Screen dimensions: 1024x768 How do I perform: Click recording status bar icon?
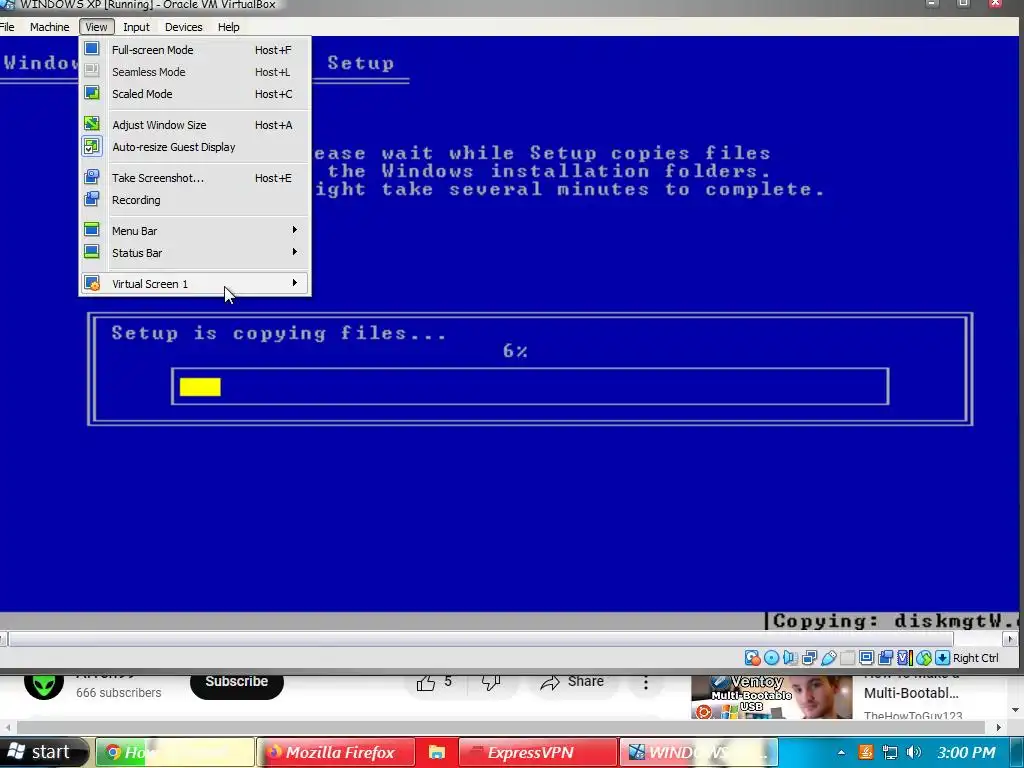click(x=886, y=658)
